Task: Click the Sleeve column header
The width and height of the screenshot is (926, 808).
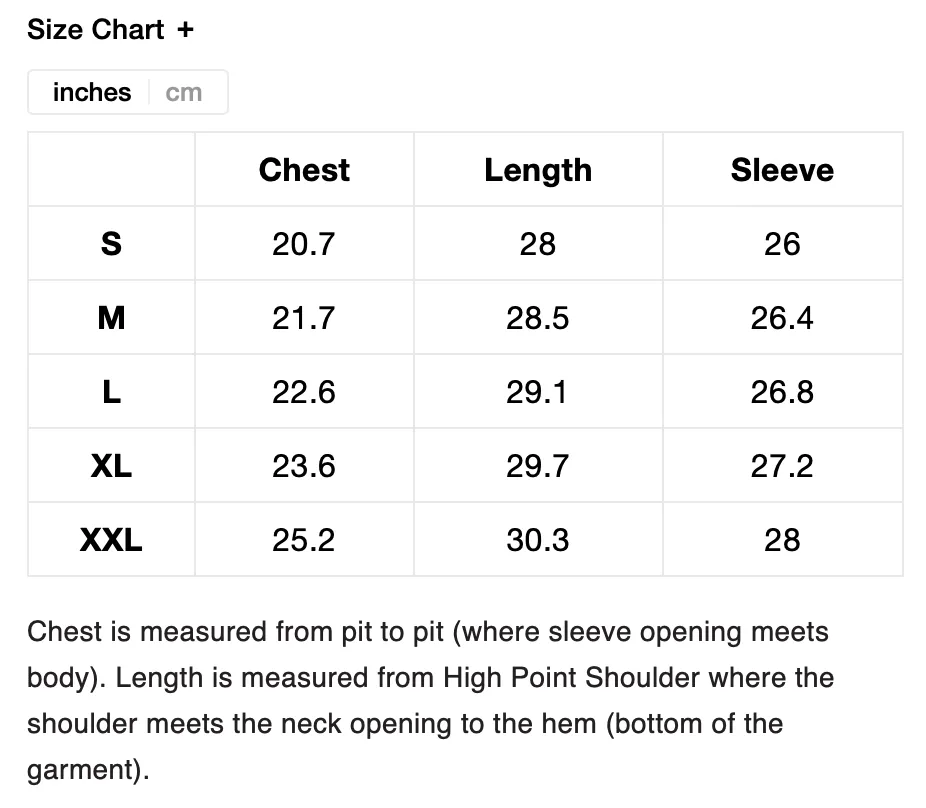Action: click(782, 170)
